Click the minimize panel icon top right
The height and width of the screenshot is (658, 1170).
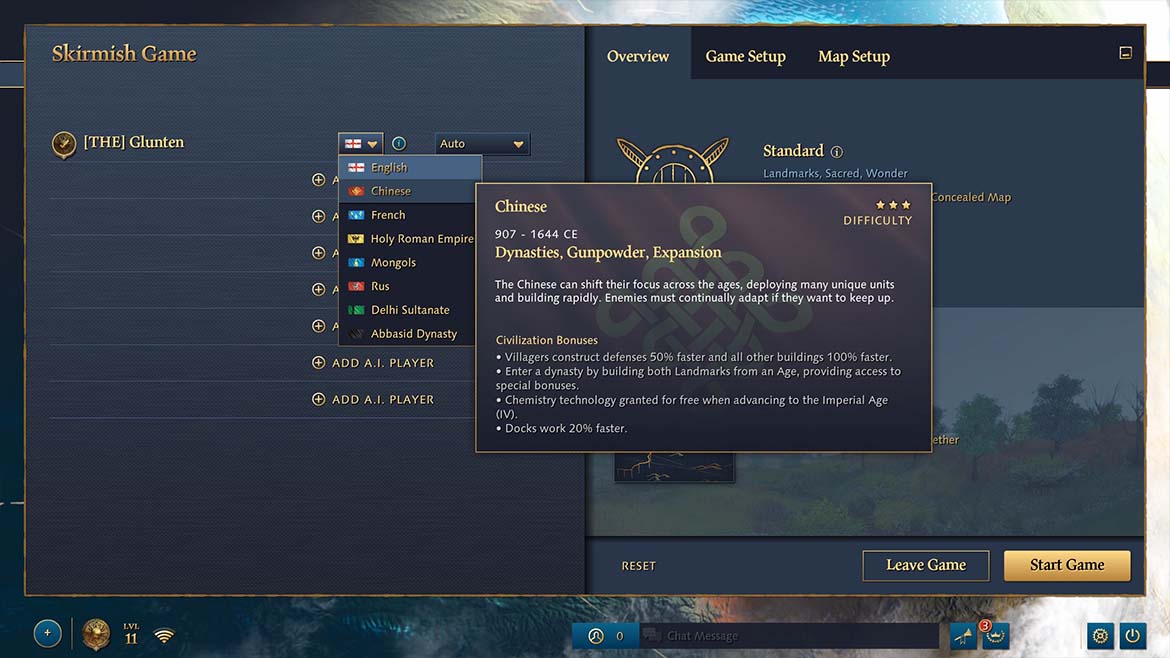1125,53
